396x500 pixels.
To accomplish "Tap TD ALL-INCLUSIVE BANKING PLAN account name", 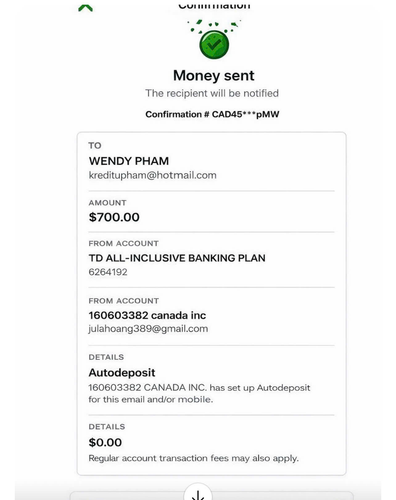I will pos(177,258).
